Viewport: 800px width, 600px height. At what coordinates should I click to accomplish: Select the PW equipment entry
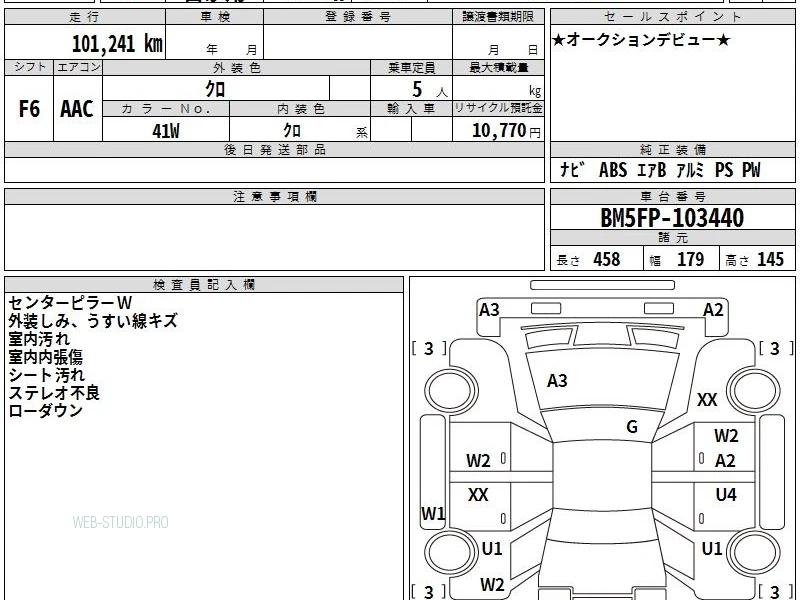tap(751, 170)
